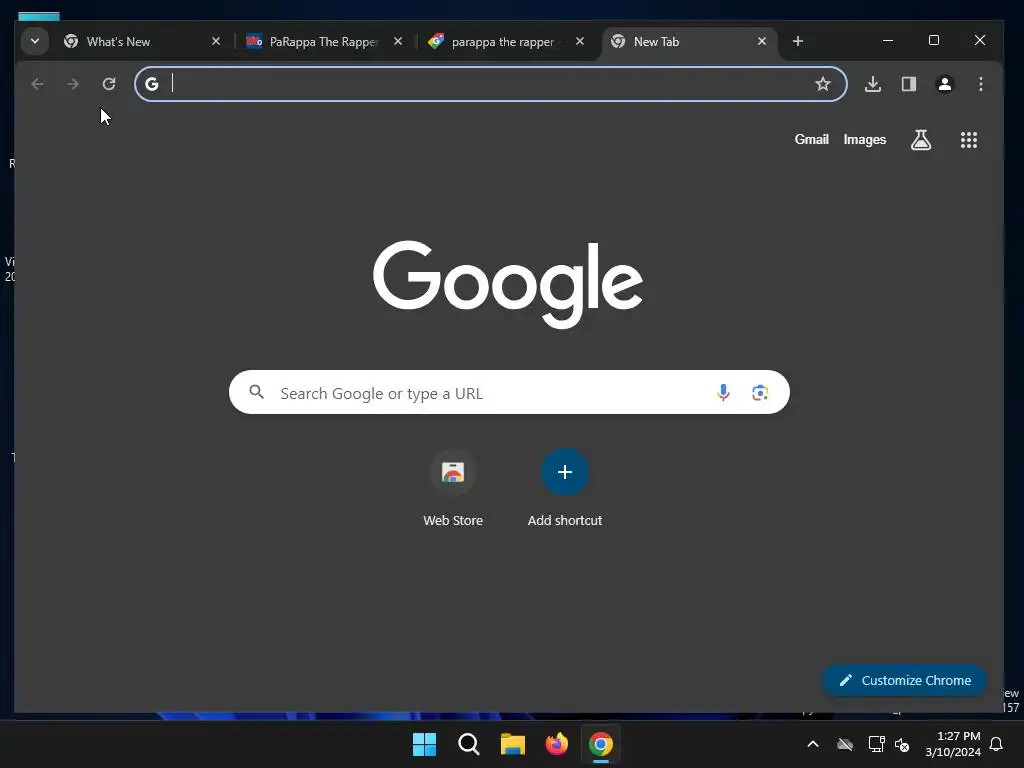Open the tab search dropdown arrow
This screenshot has width=1024, height=768.
[x=35, y=41]
